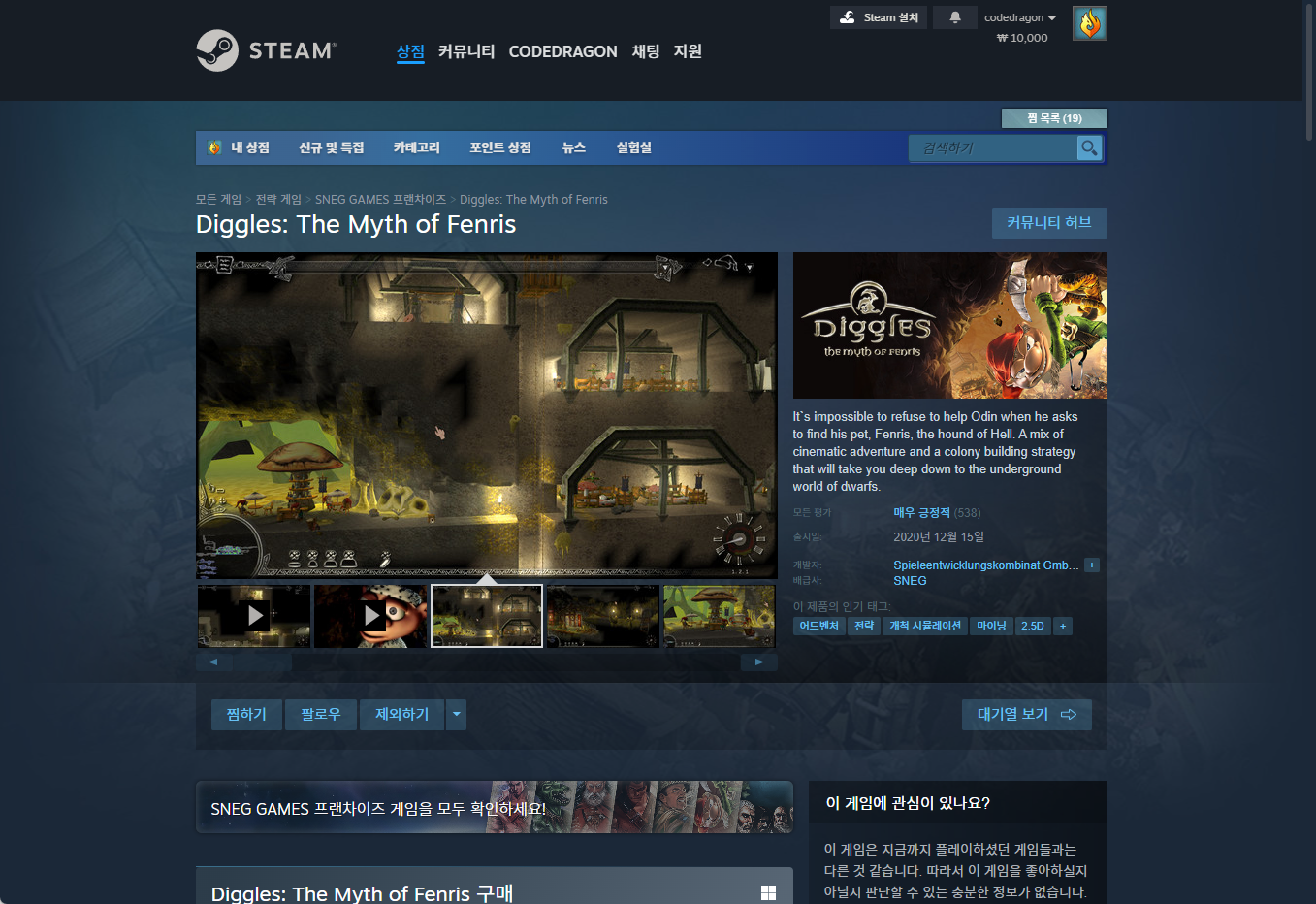Open the 상점 menu
Viewport: 1316px width, 904px height.
click(x=410, y=51)
